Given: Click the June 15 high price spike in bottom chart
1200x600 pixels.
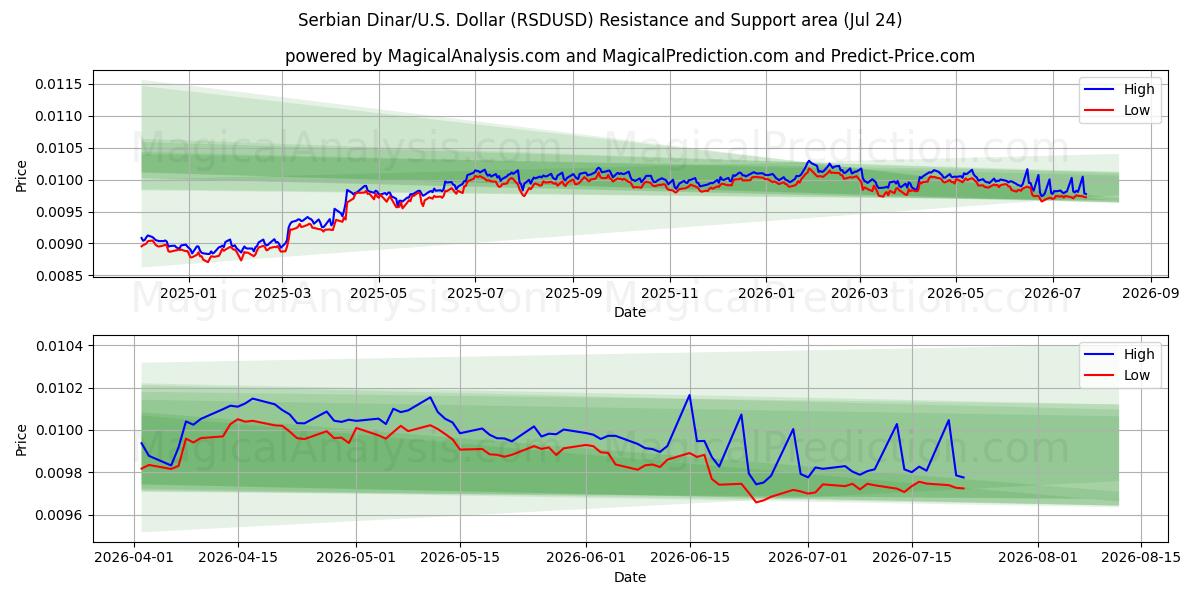Looking at the screenshot, I should click(x=689, y=395).
